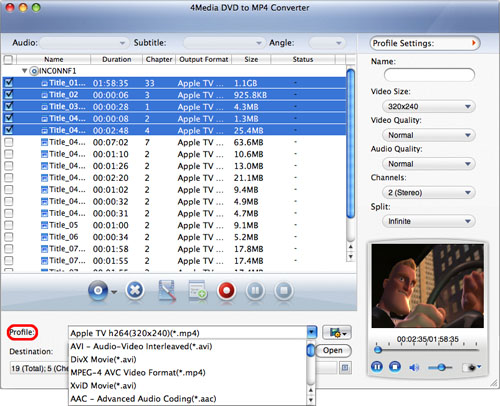Click the film icon of Title_06
This screenshot has width=500, height=406.
point(44,237)
